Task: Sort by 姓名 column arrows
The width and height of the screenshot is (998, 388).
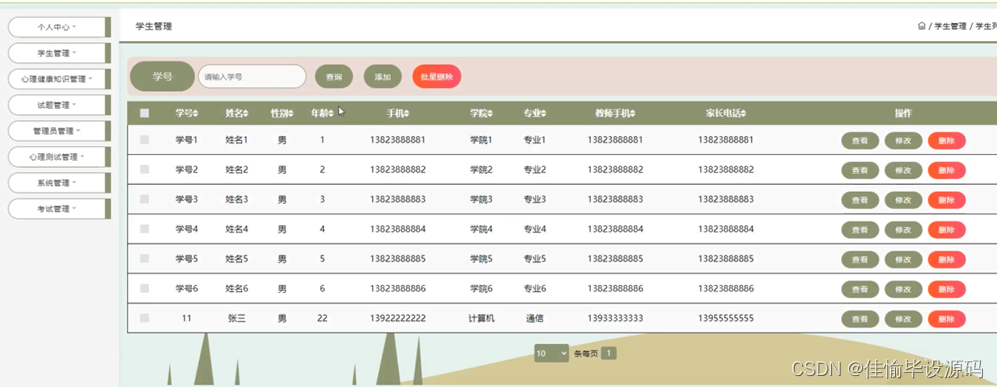Action: click(x=245, y=114)
